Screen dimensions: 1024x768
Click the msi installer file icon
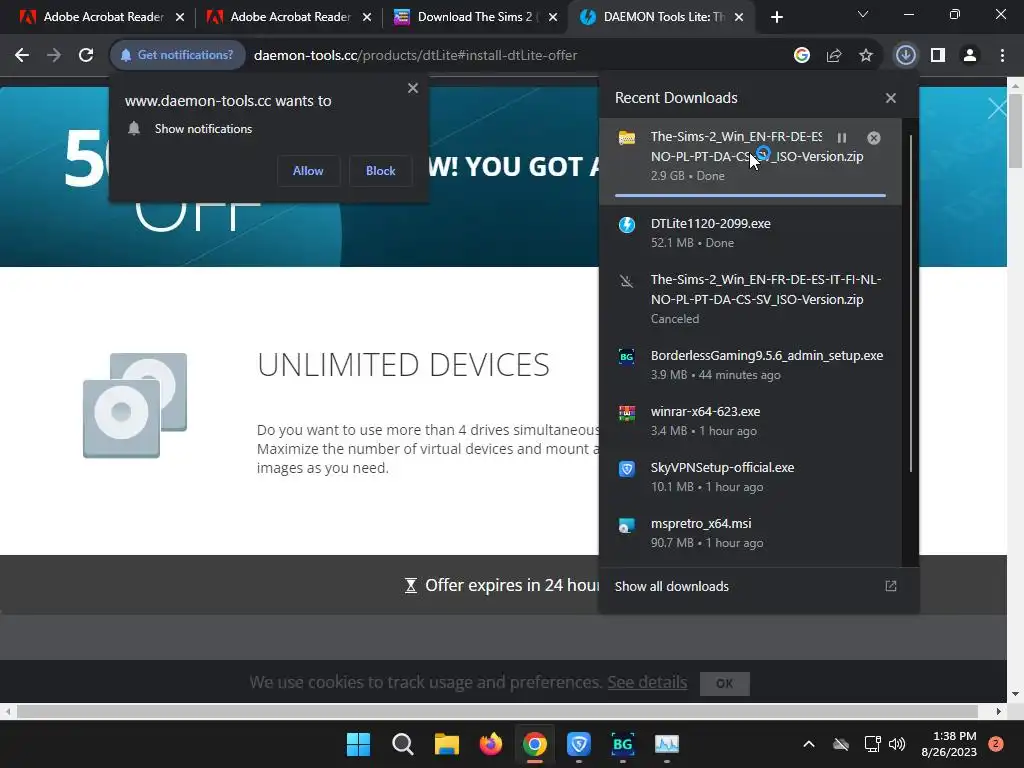627,525
